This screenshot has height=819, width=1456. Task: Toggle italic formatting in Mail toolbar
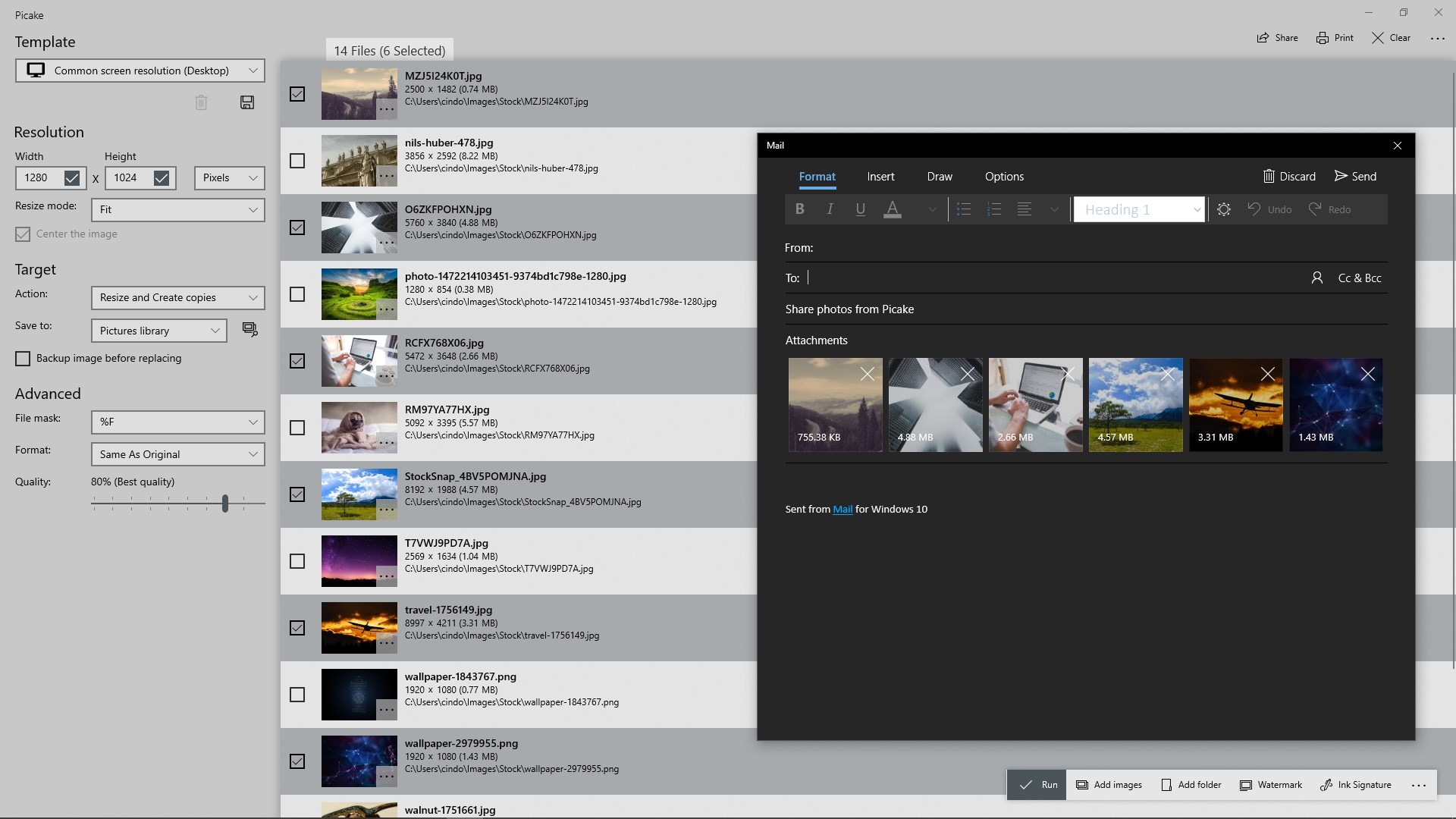pos(830,209)
